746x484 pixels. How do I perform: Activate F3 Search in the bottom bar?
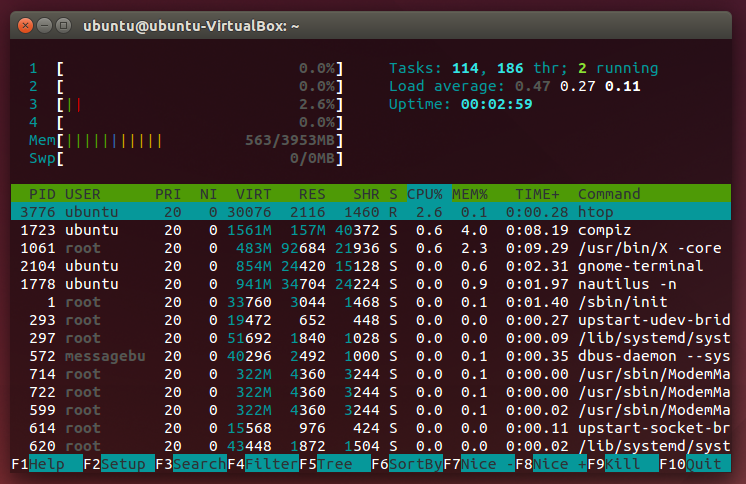click(191, 464)
